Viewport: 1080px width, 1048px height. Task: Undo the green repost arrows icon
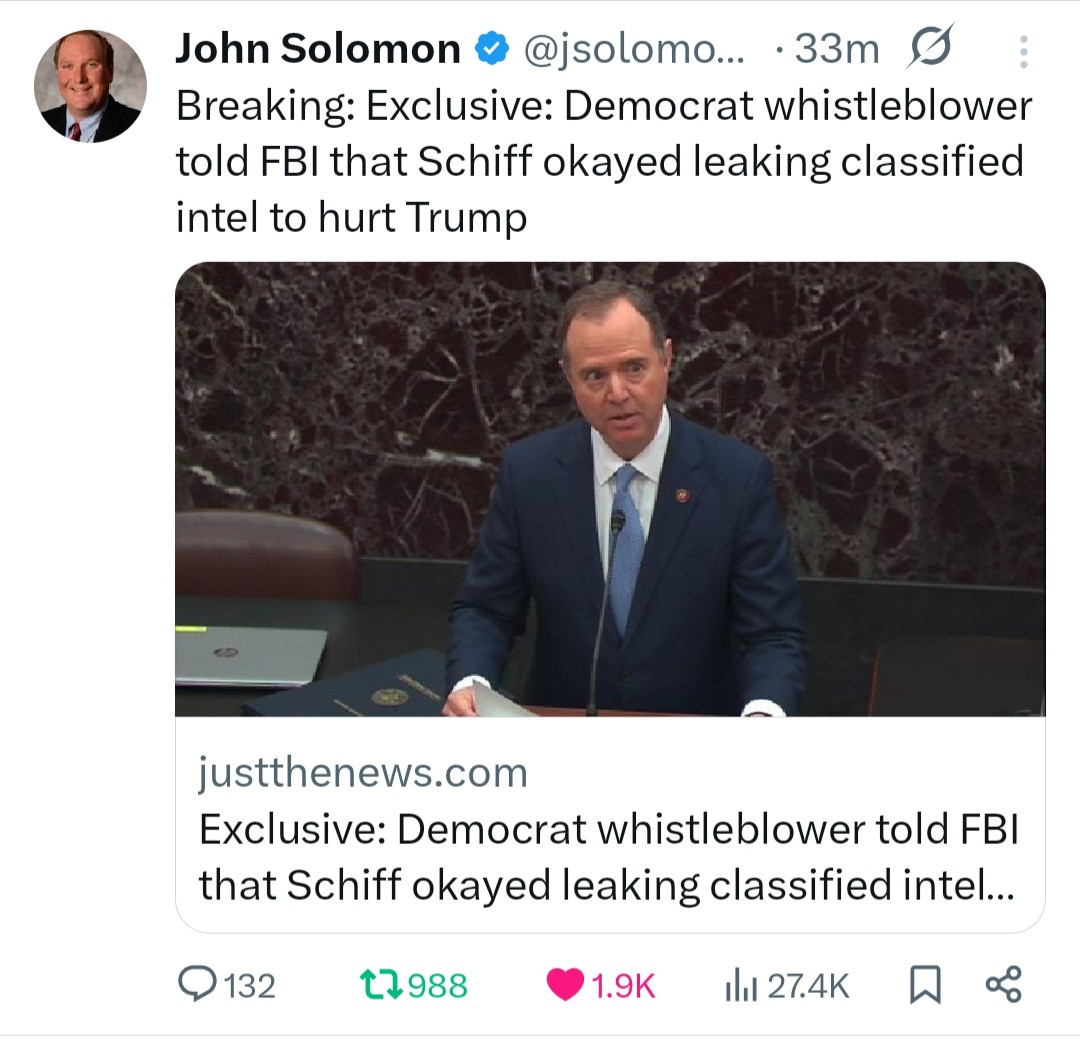pyautogui.click(x=383, y=986)
